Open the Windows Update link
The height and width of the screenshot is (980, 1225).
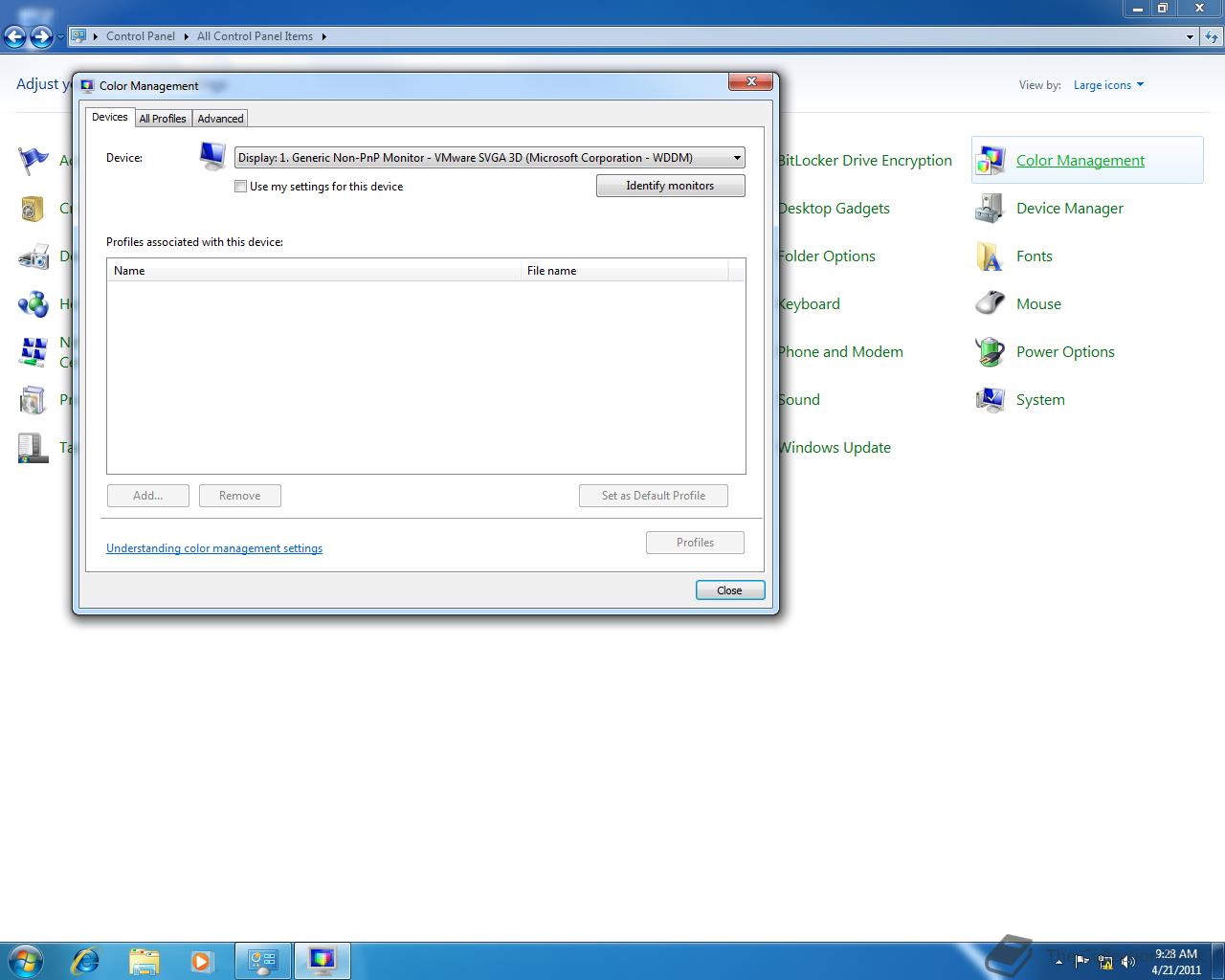[x=835, y=448]
